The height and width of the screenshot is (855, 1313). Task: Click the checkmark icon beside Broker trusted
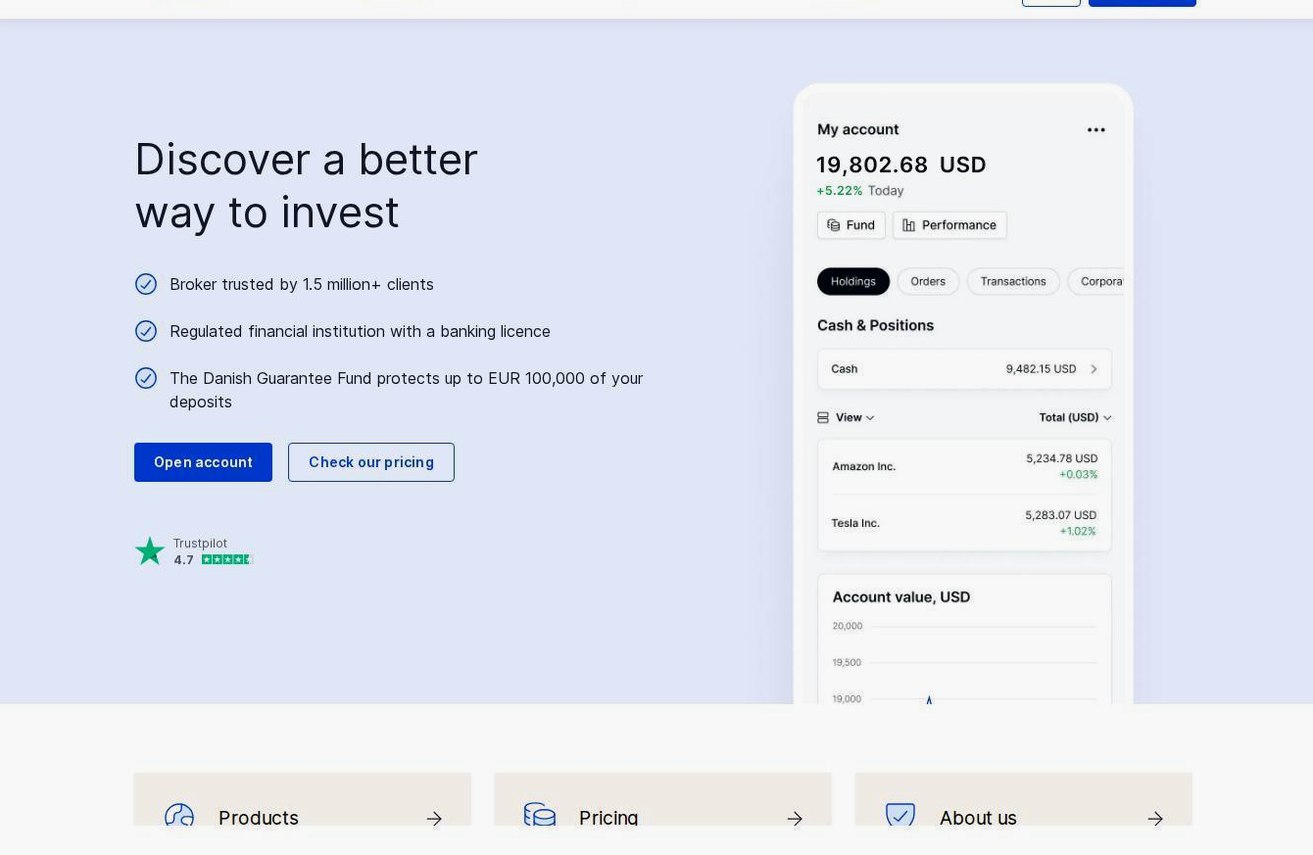(146, 284)
